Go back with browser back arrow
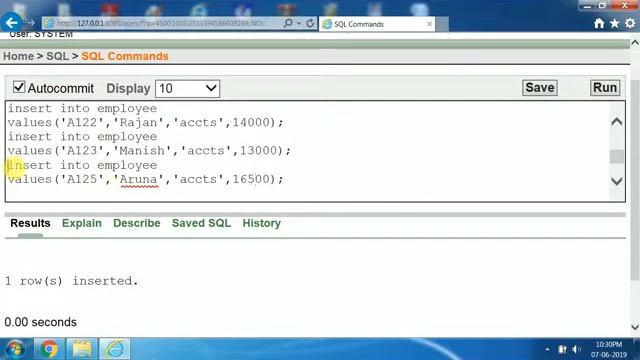Image resolution: width=640 pixels, height=360 pixels. [11, 23]
